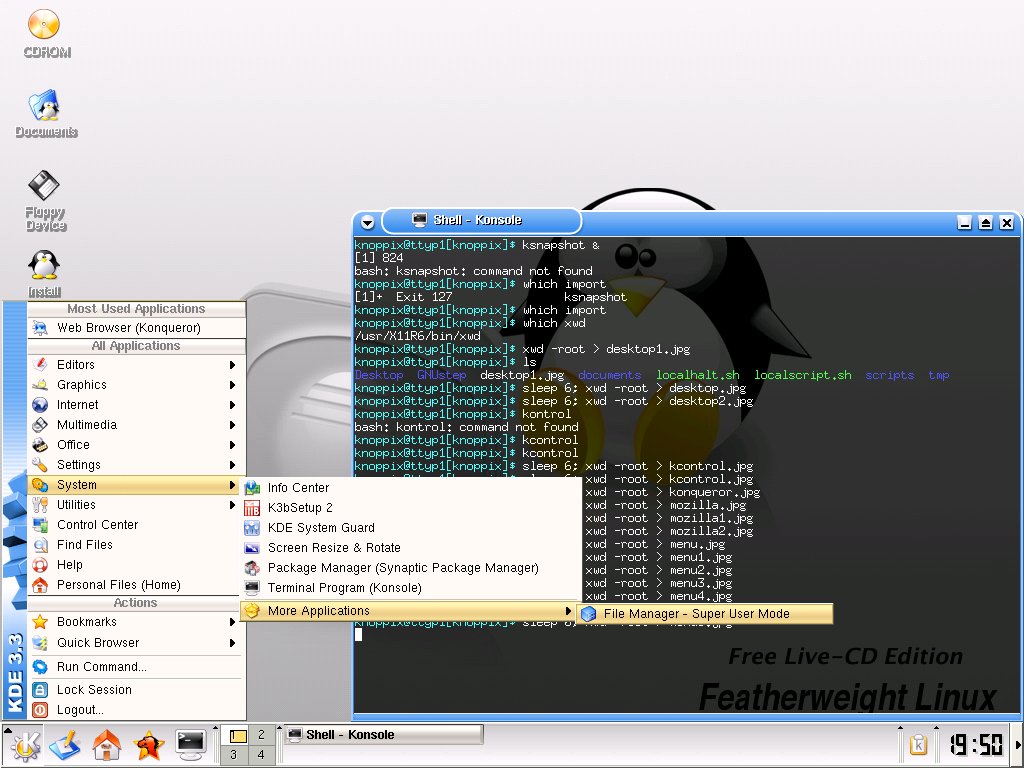Open the Documents desktop folder icon
The width and height of the screenshot is (1024, 768).
click(44, 105)
